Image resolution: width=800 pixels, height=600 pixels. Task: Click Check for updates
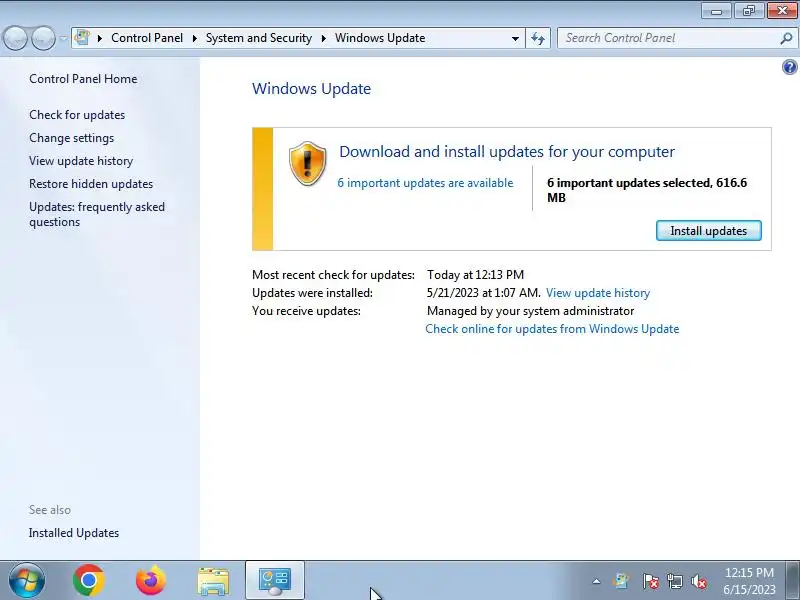tap(77, 115)
